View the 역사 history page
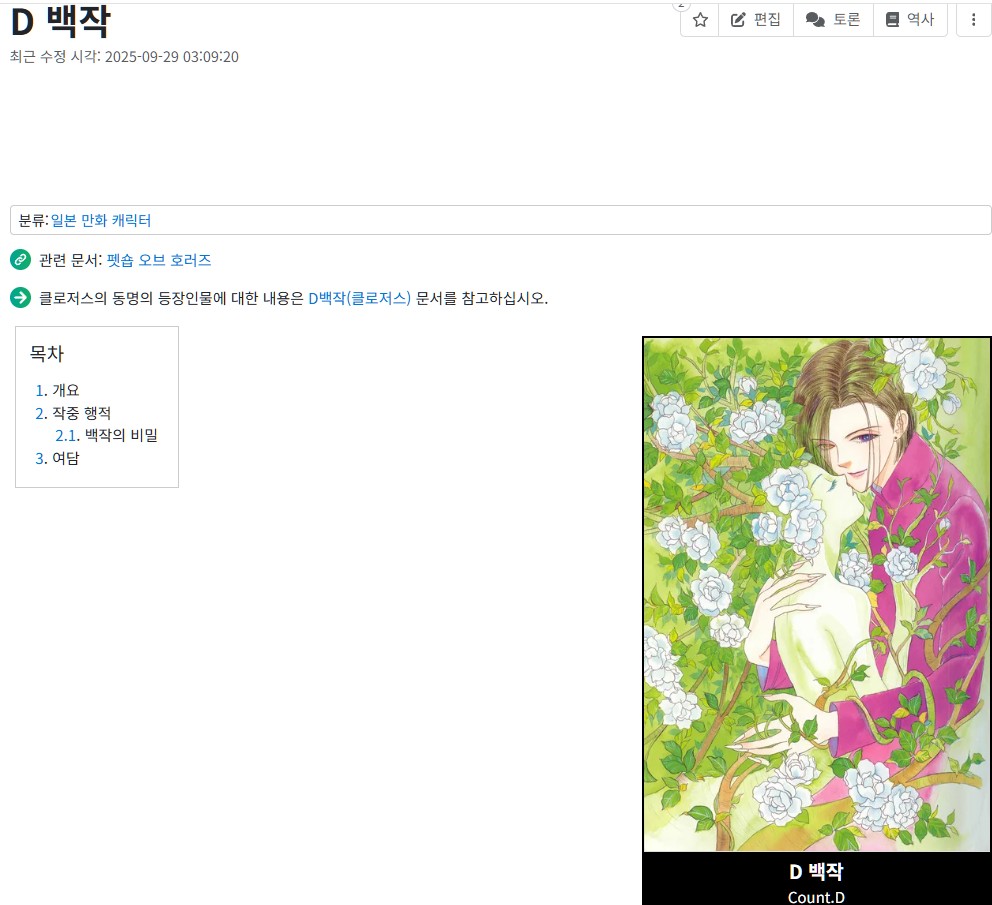Image resolution: width=992 pixels, height=905 pixels. (x=910, y=20)
